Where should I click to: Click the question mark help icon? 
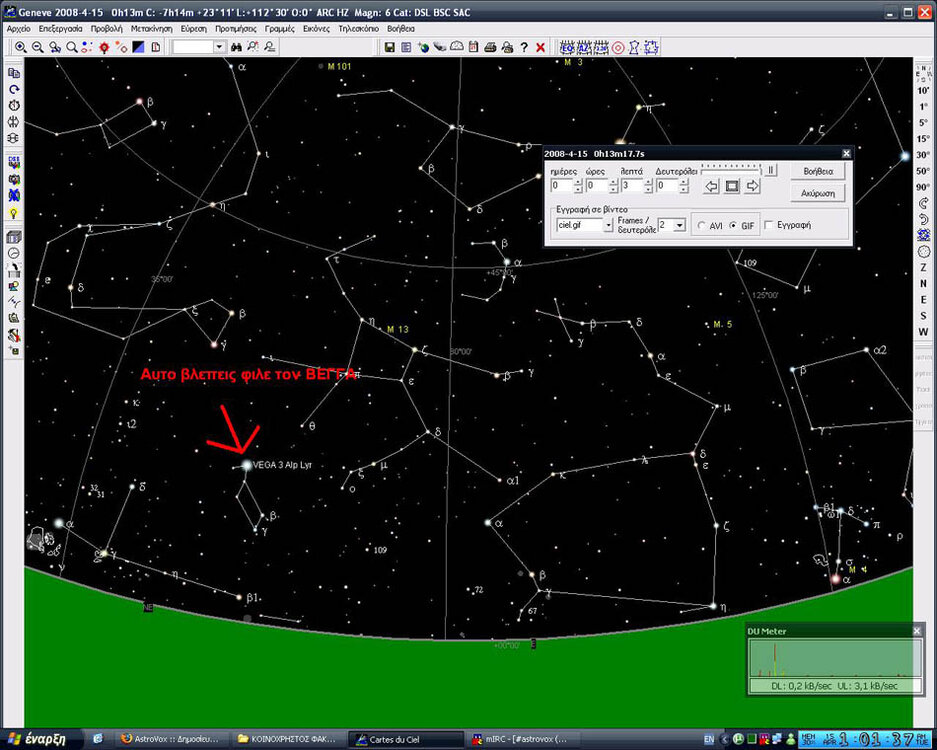coord(524,47)
